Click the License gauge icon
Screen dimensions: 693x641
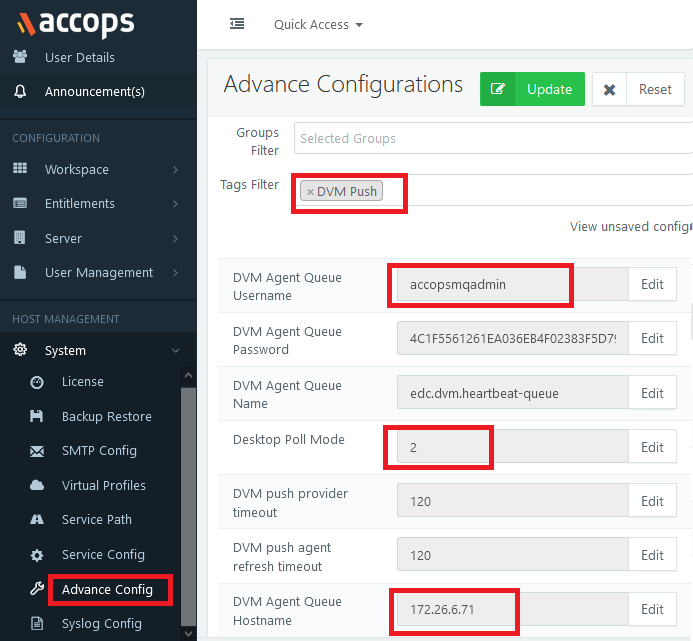37,382
